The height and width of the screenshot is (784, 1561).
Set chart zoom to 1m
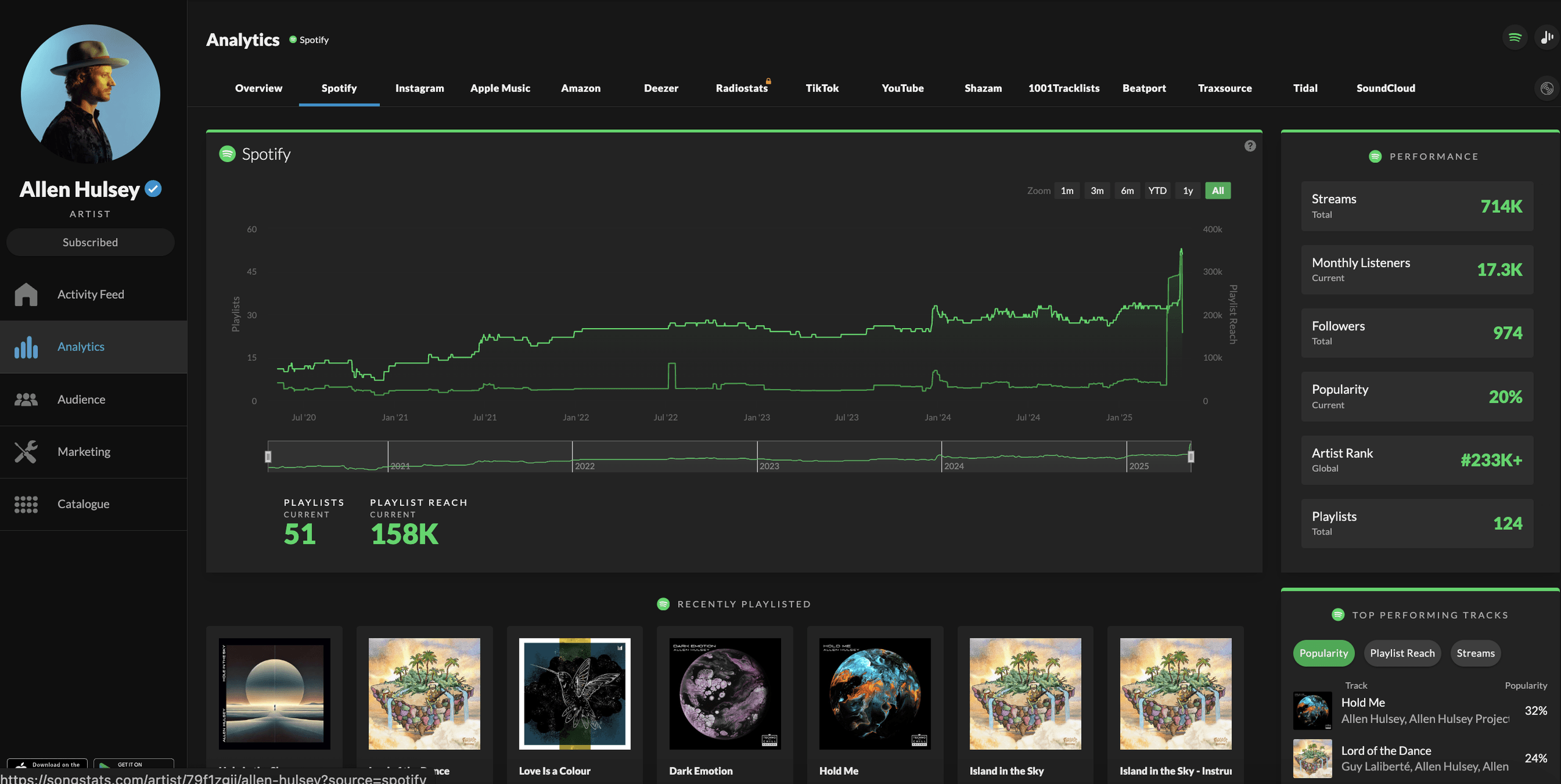point(1066,191)
